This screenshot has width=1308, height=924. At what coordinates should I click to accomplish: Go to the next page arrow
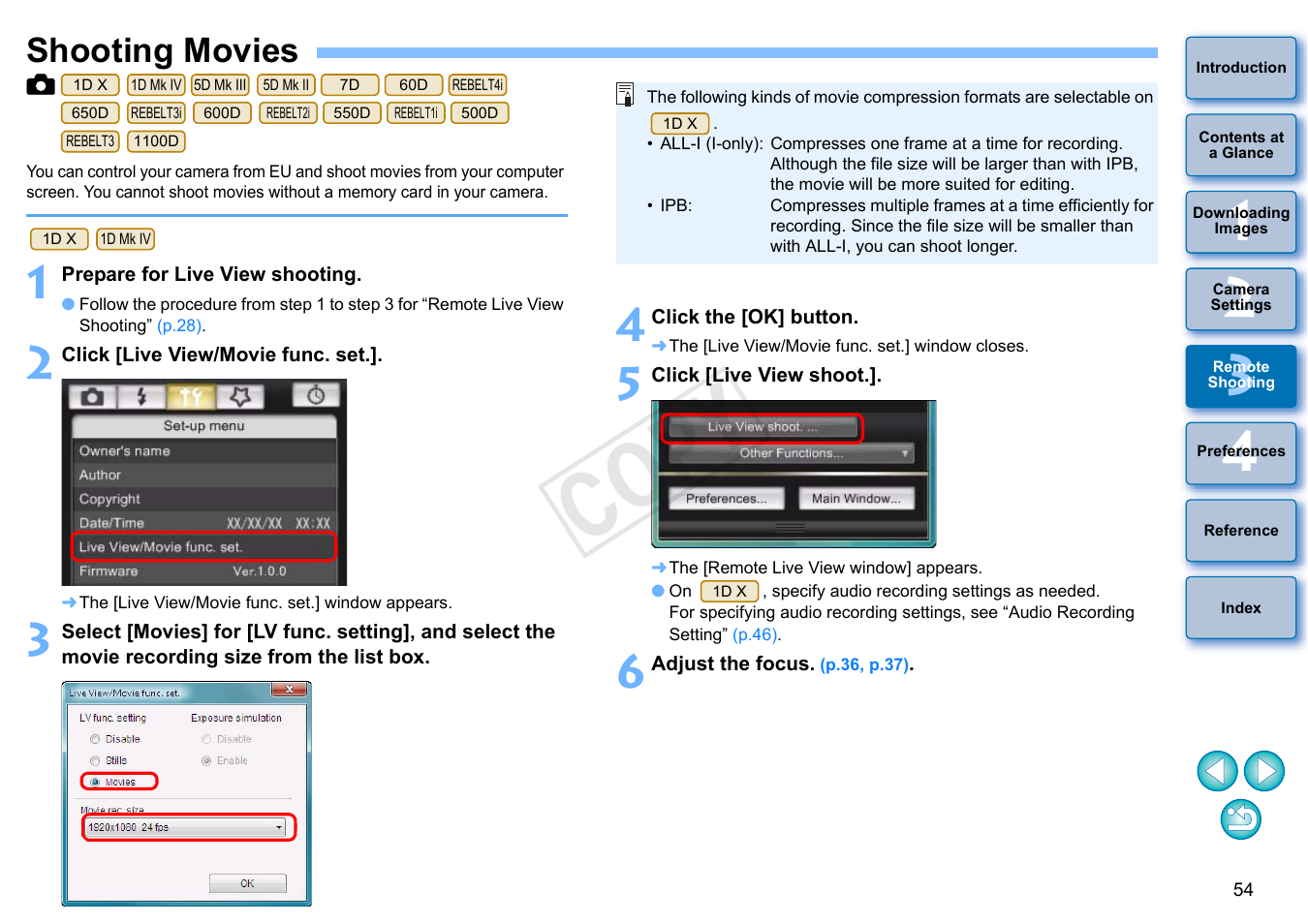[1264, 771]
